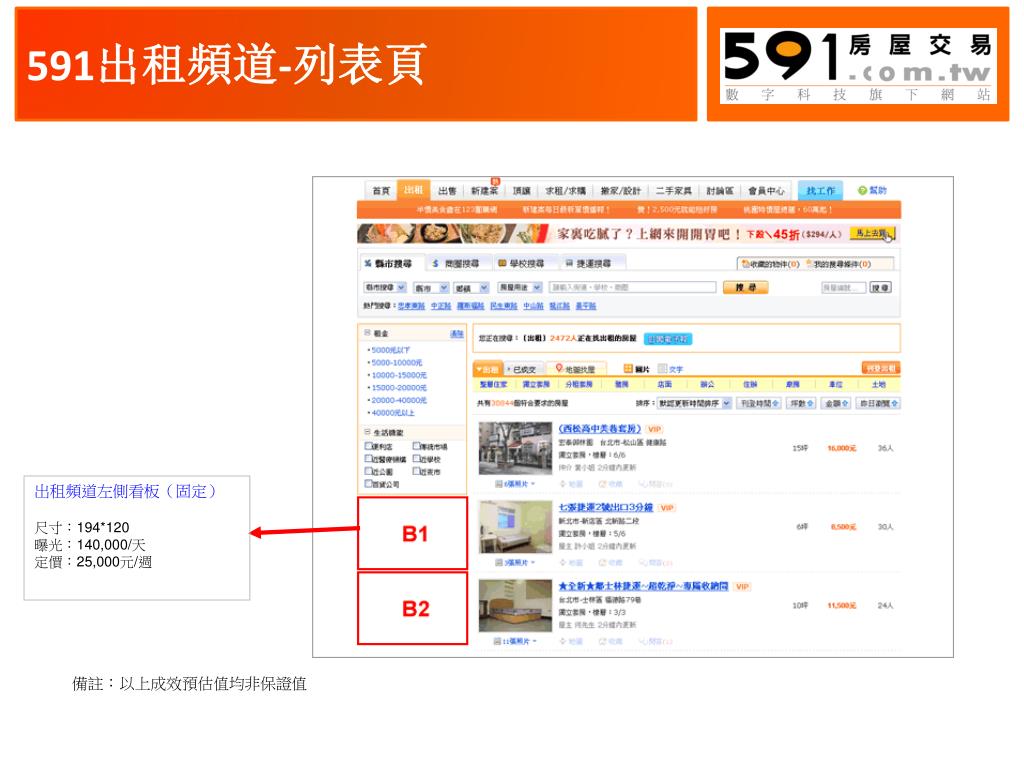This screenshot has width=1024, height=768.
Task: Sort by 坪數 arrow button
Action: 801,404
